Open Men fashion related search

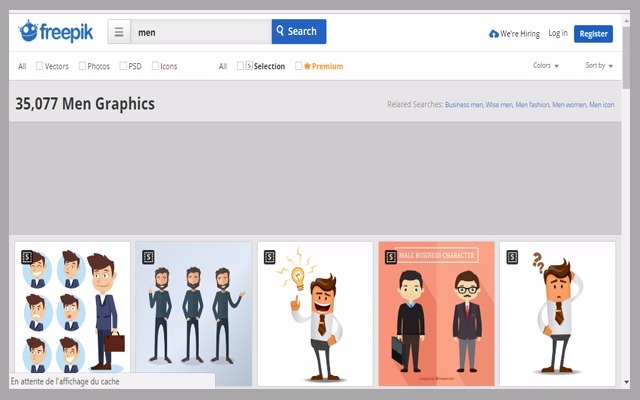point(533,104)
